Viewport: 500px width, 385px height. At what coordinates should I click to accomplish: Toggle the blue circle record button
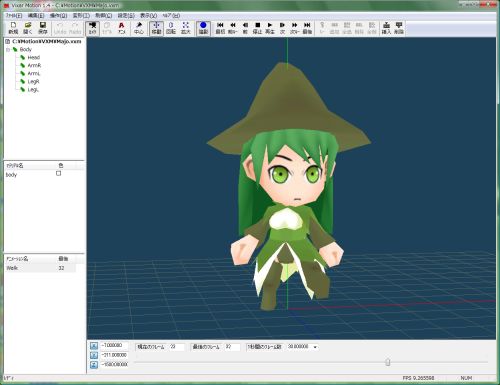tap(203, 28)
